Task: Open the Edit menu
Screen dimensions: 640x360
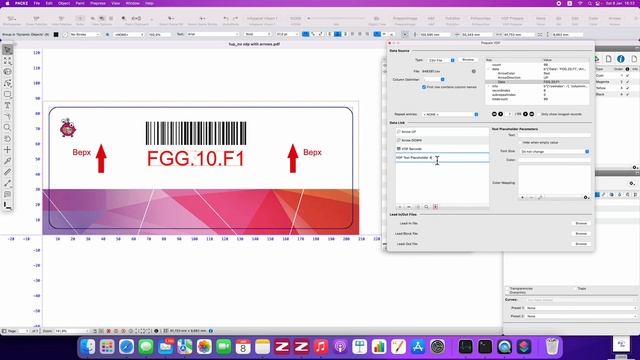Action: click(49, 3)
